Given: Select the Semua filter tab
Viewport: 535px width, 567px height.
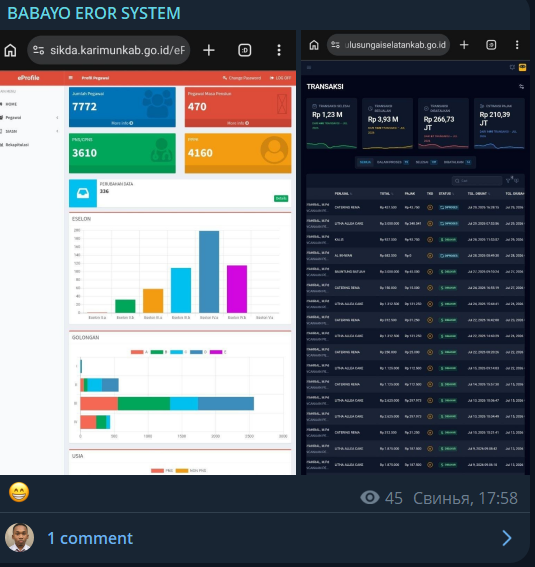Looking at the screenshot, I should click(365, 162).
